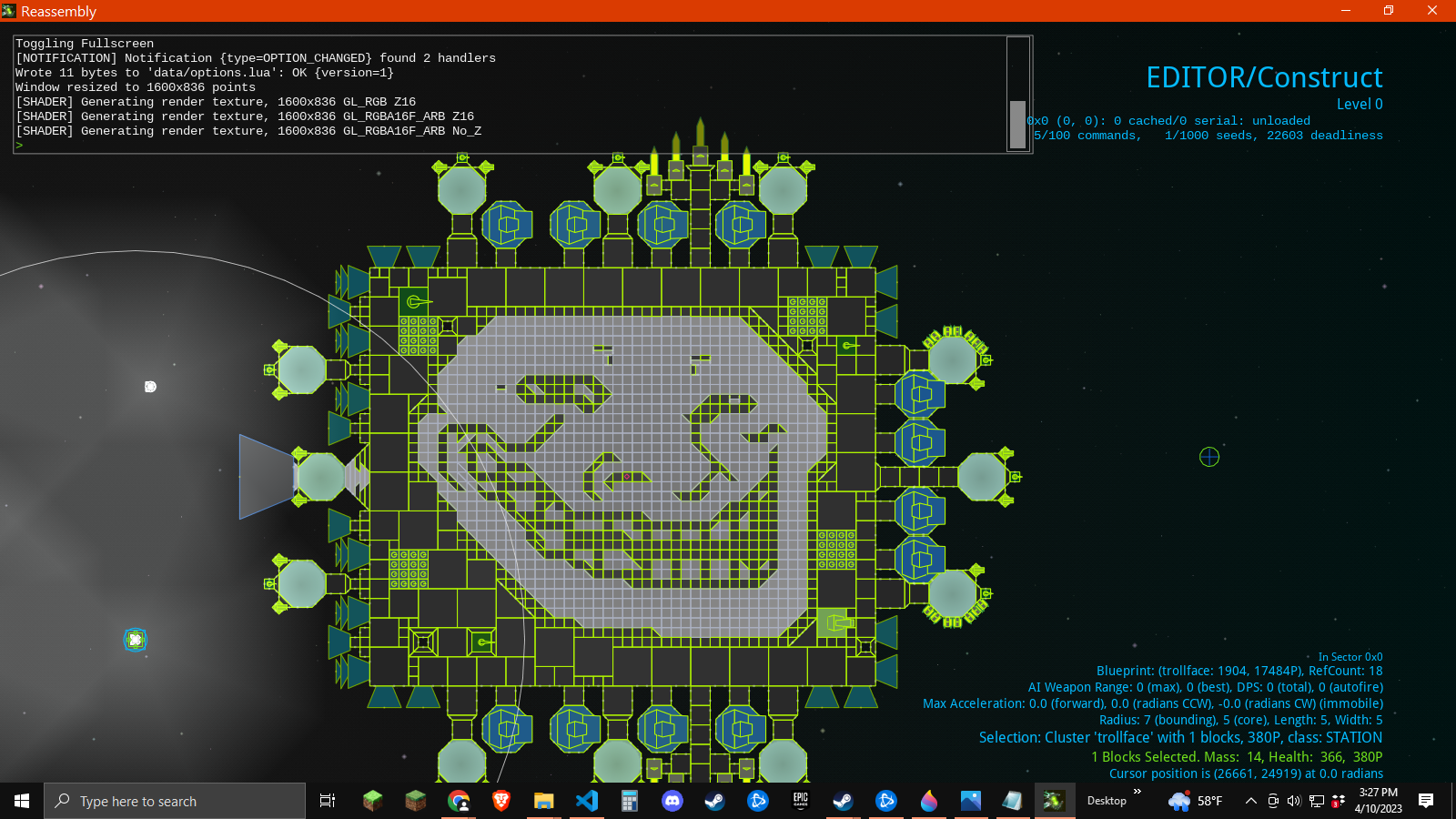Click the Cursor position readout
The image size is (1456, 819).
click(x=1246, y=773)
